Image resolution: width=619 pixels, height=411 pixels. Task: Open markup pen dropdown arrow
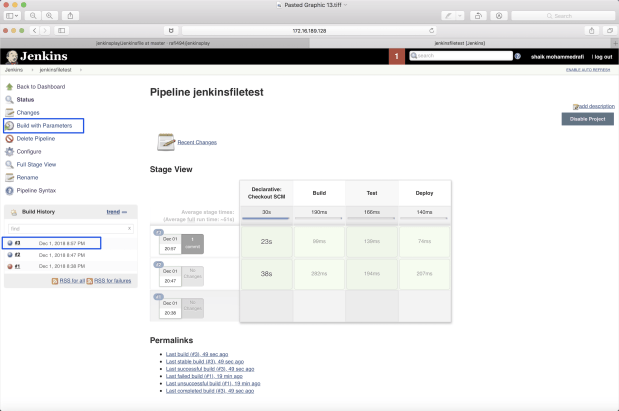(460, 16)
